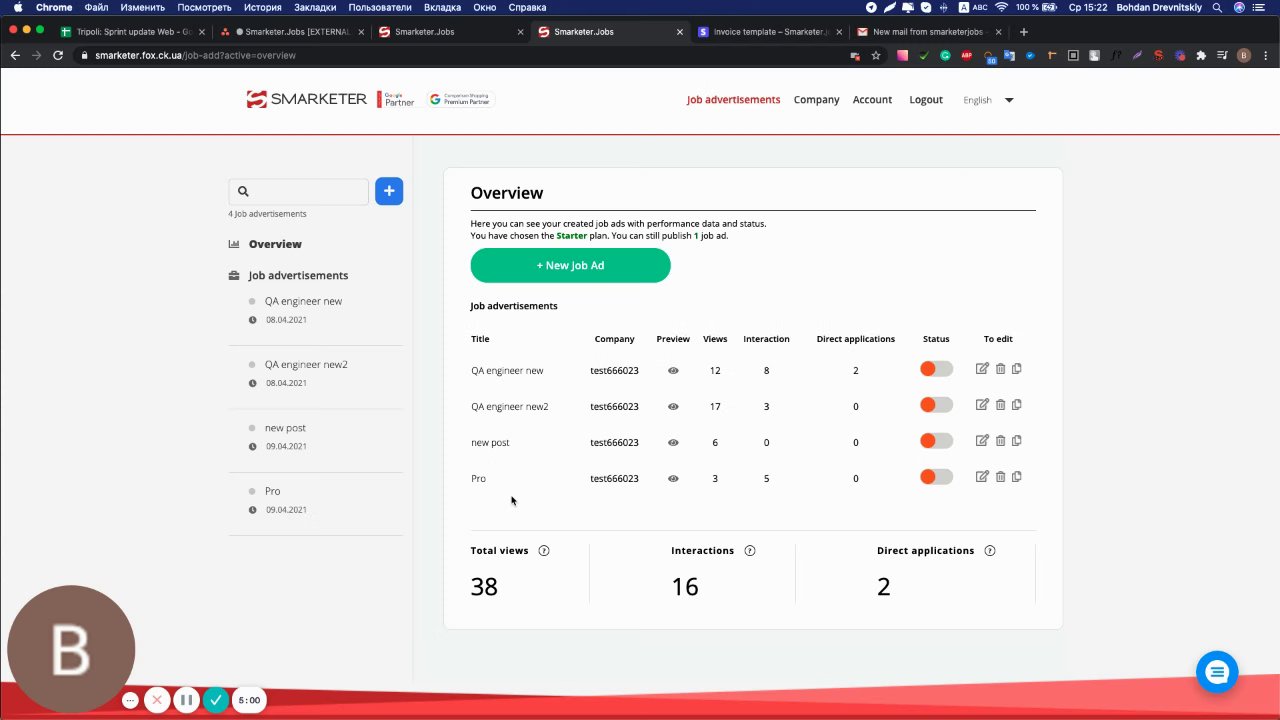Bookmark this page with the star icon
This screenshot has height=720, width=1280.
click(x=876, y=56)
